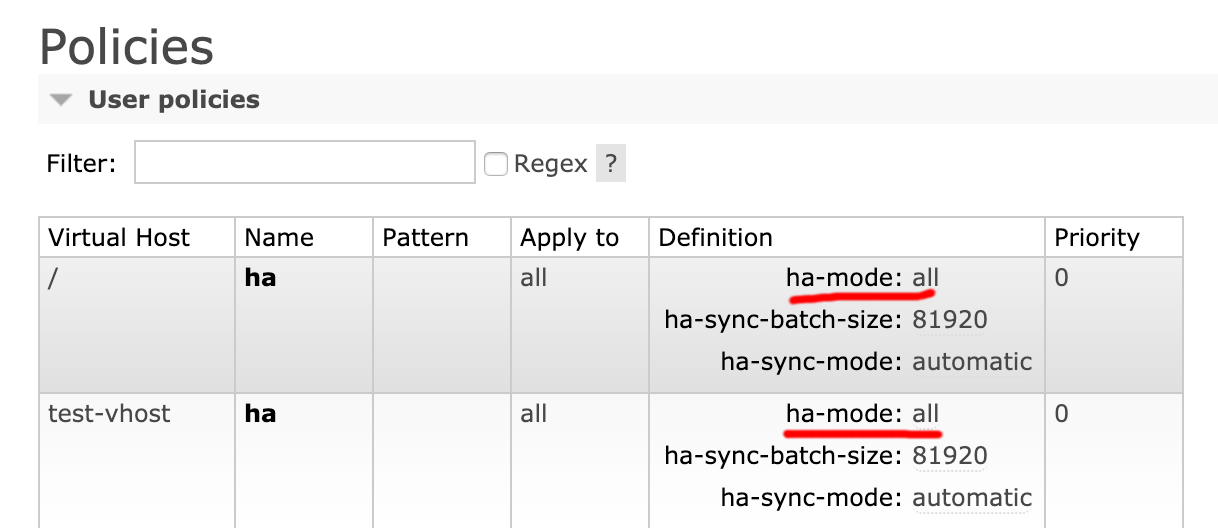Click ha-mode value 'all' in / row
This screenshot has width=1218, height=528.
coord(926,278)
